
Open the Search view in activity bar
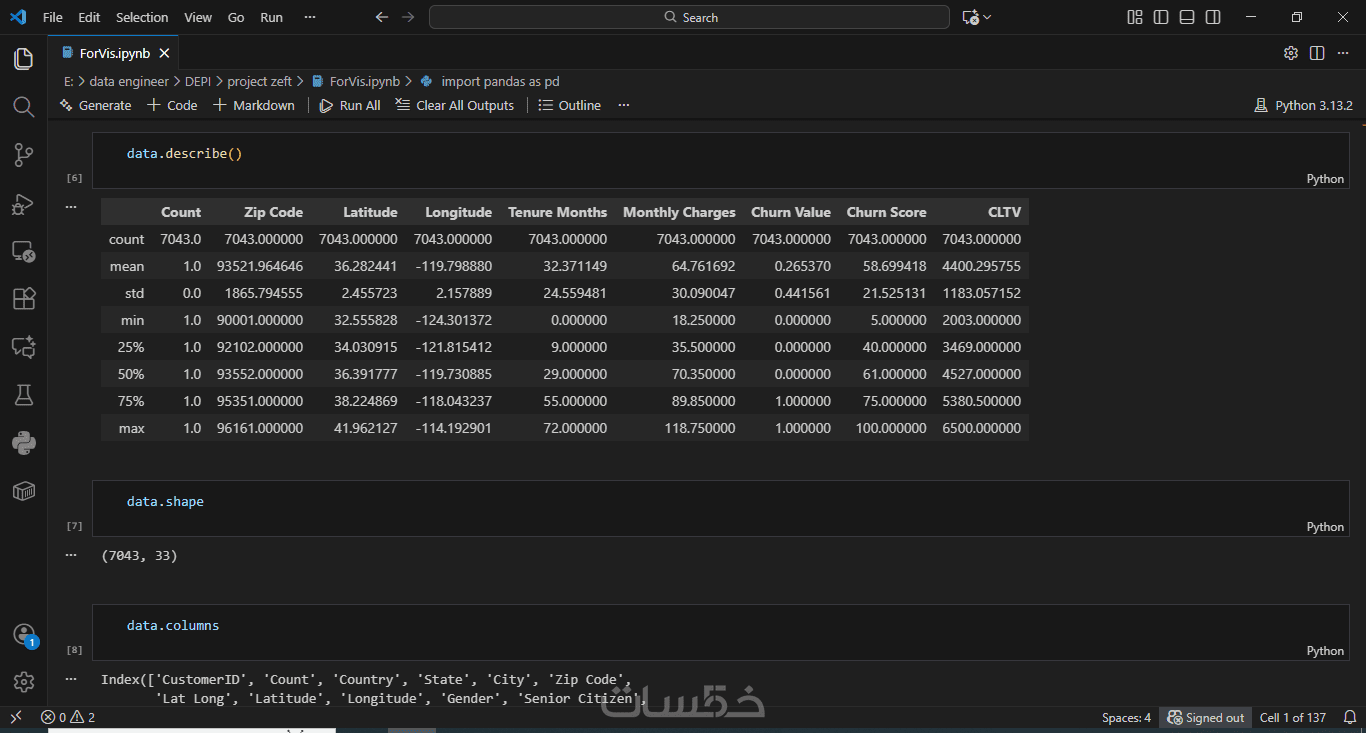pos(23,107)
